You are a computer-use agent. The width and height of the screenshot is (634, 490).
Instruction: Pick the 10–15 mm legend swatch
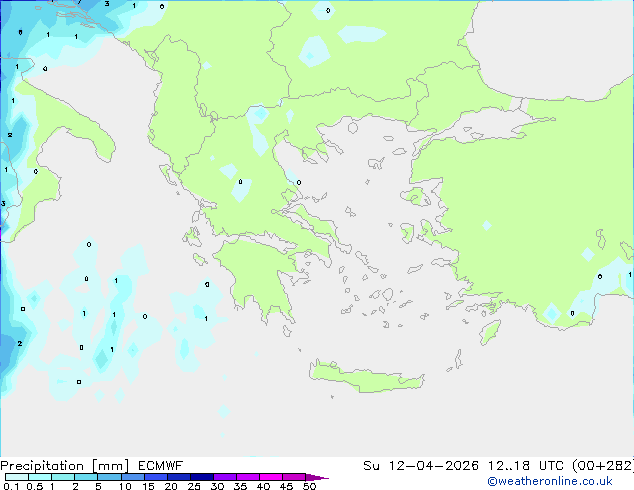[x=132, y=477]
